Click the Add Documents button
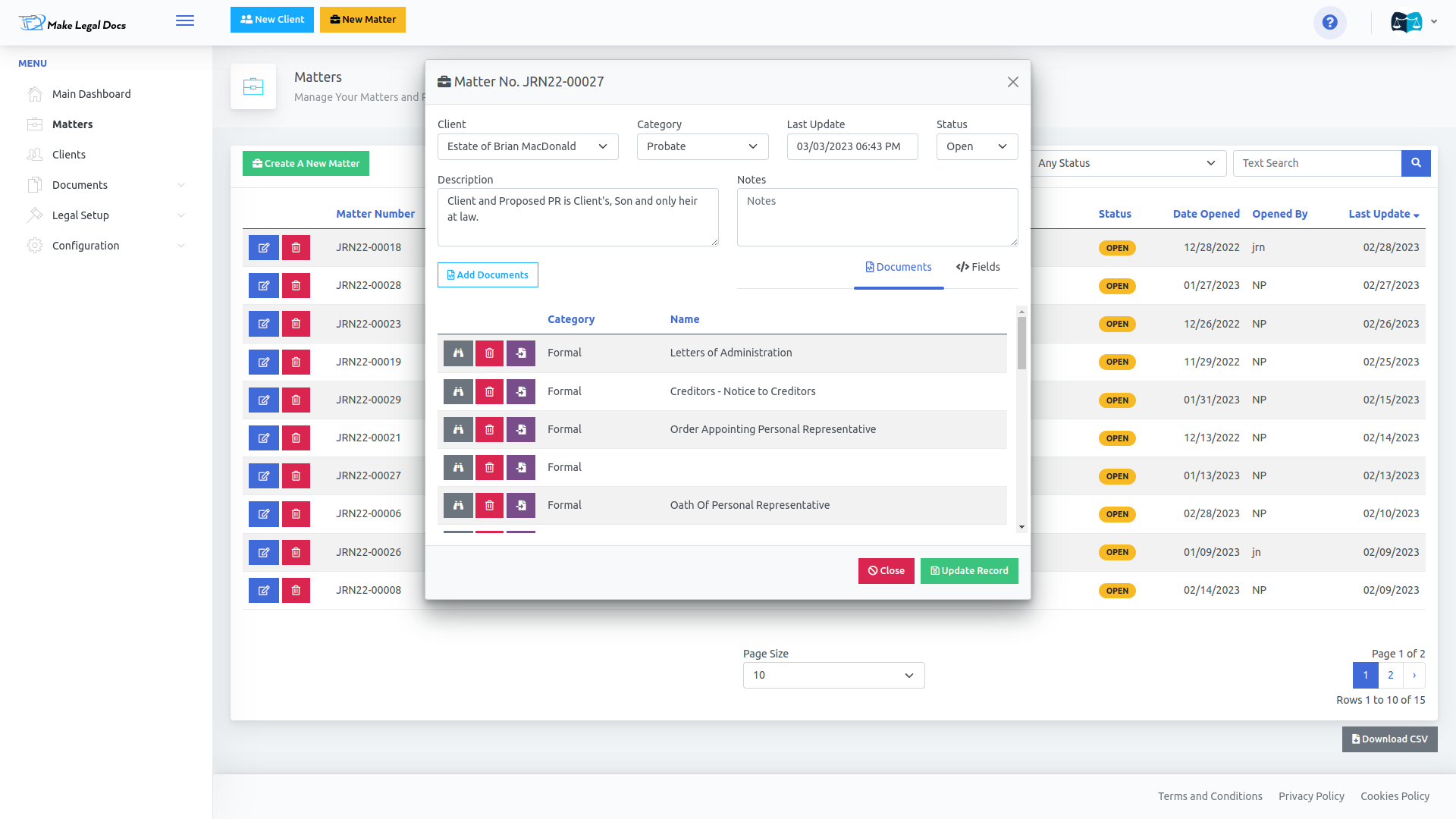 [488, 275]
